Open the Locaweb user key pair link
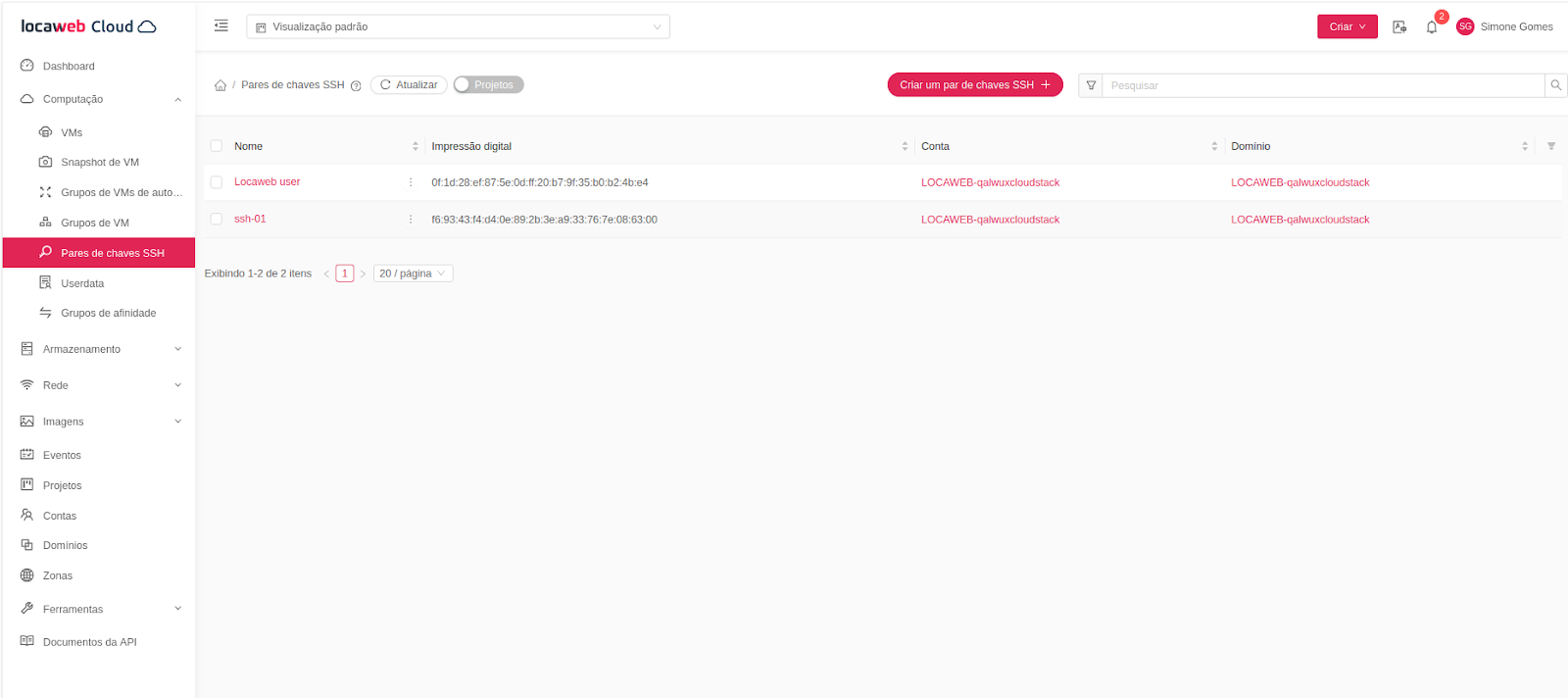1568x698 pixels. (x=267, y=182)
